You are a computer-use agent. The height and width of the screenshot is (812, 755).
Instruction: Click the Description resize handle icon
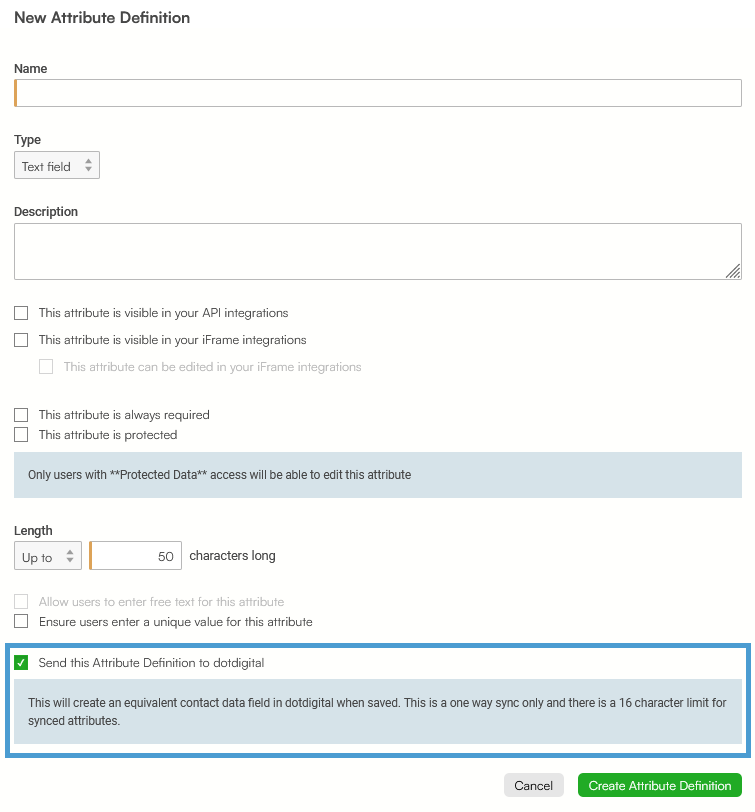click(x=733, y=271)
